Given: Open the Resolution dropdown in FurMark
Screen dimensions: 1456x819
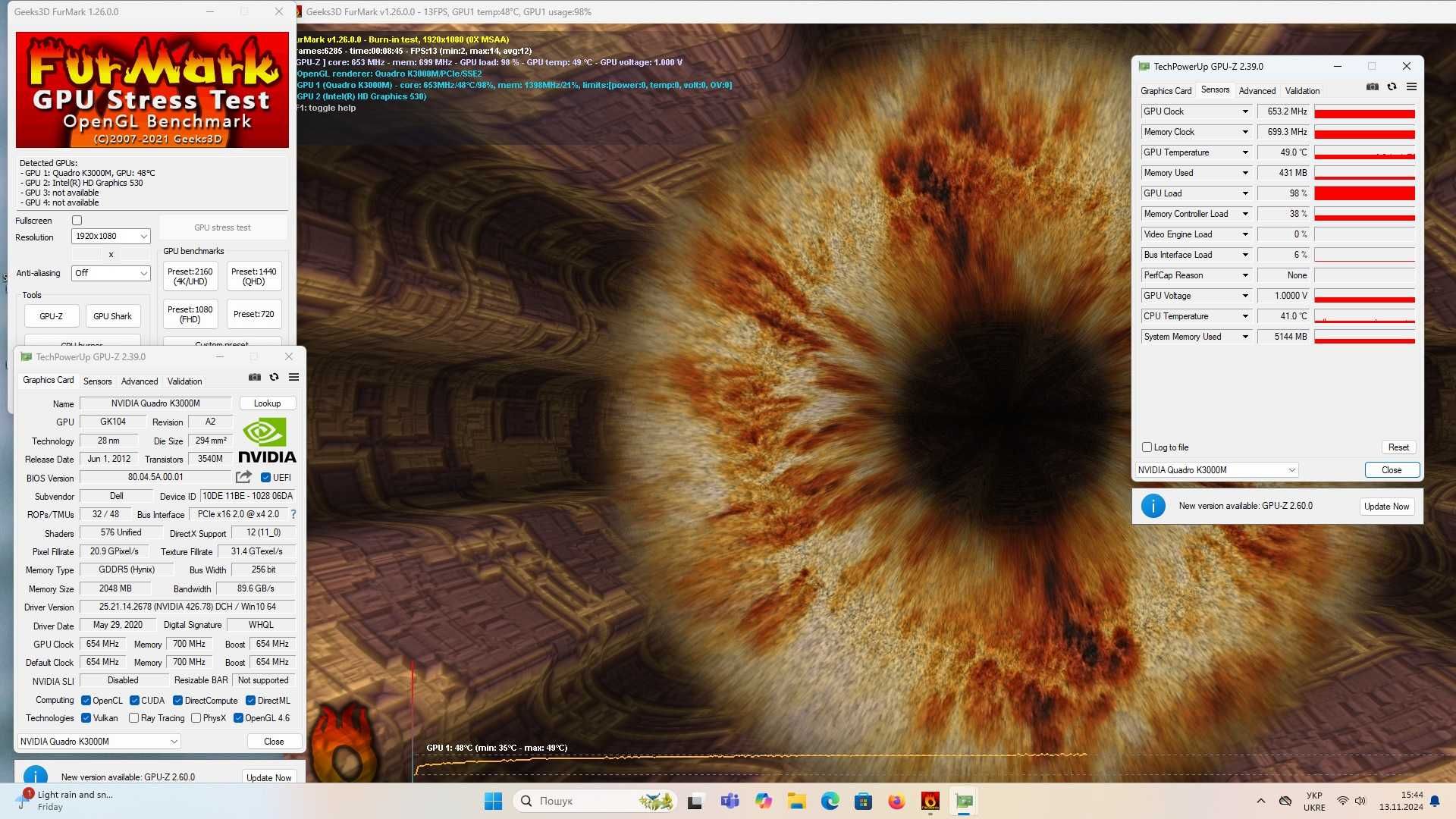Looking at the screenshot, I should 111,236.
